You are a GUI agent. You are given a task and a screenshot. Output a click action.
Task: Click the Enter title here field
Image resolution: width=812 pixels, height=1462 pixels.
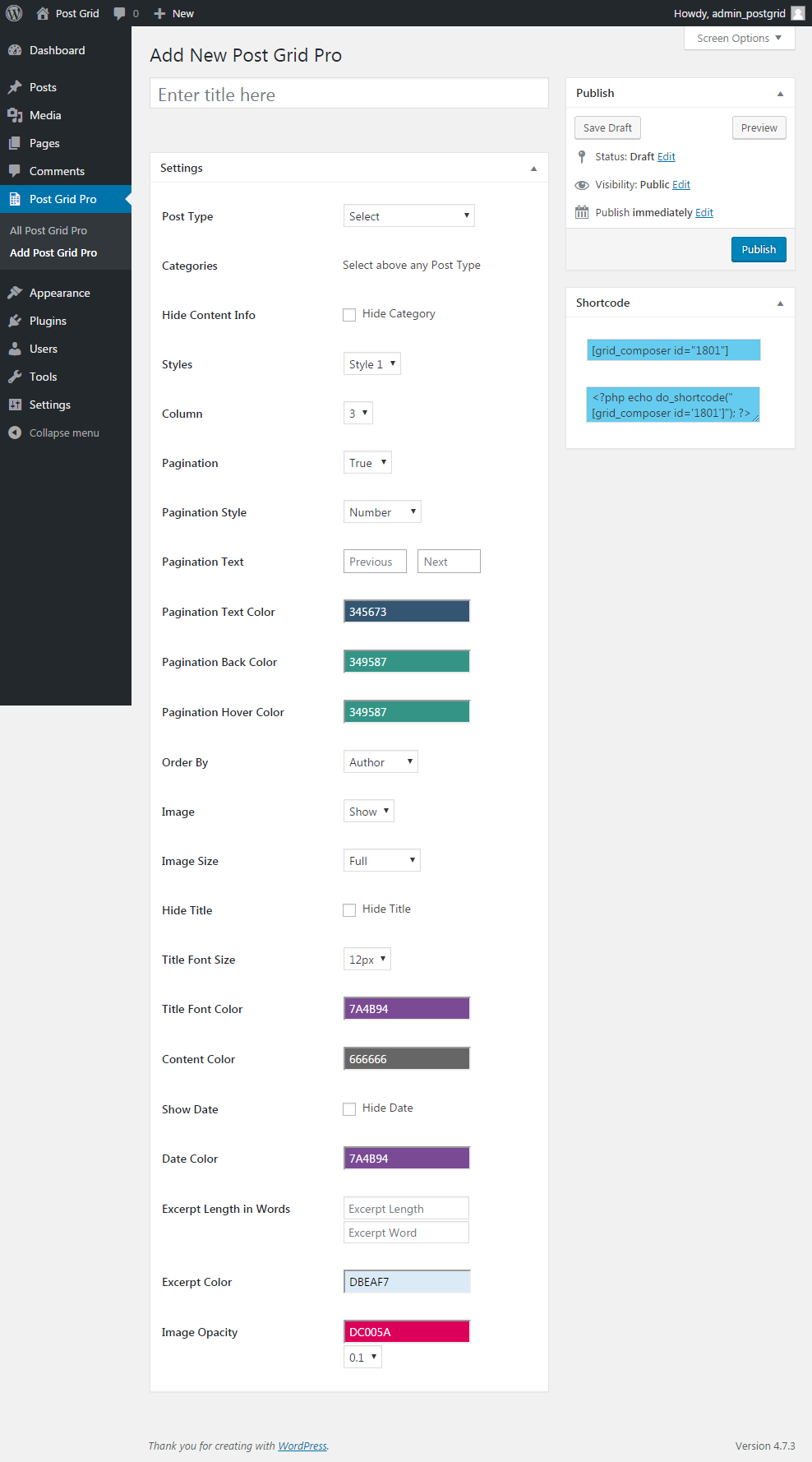tap(348, 95)
